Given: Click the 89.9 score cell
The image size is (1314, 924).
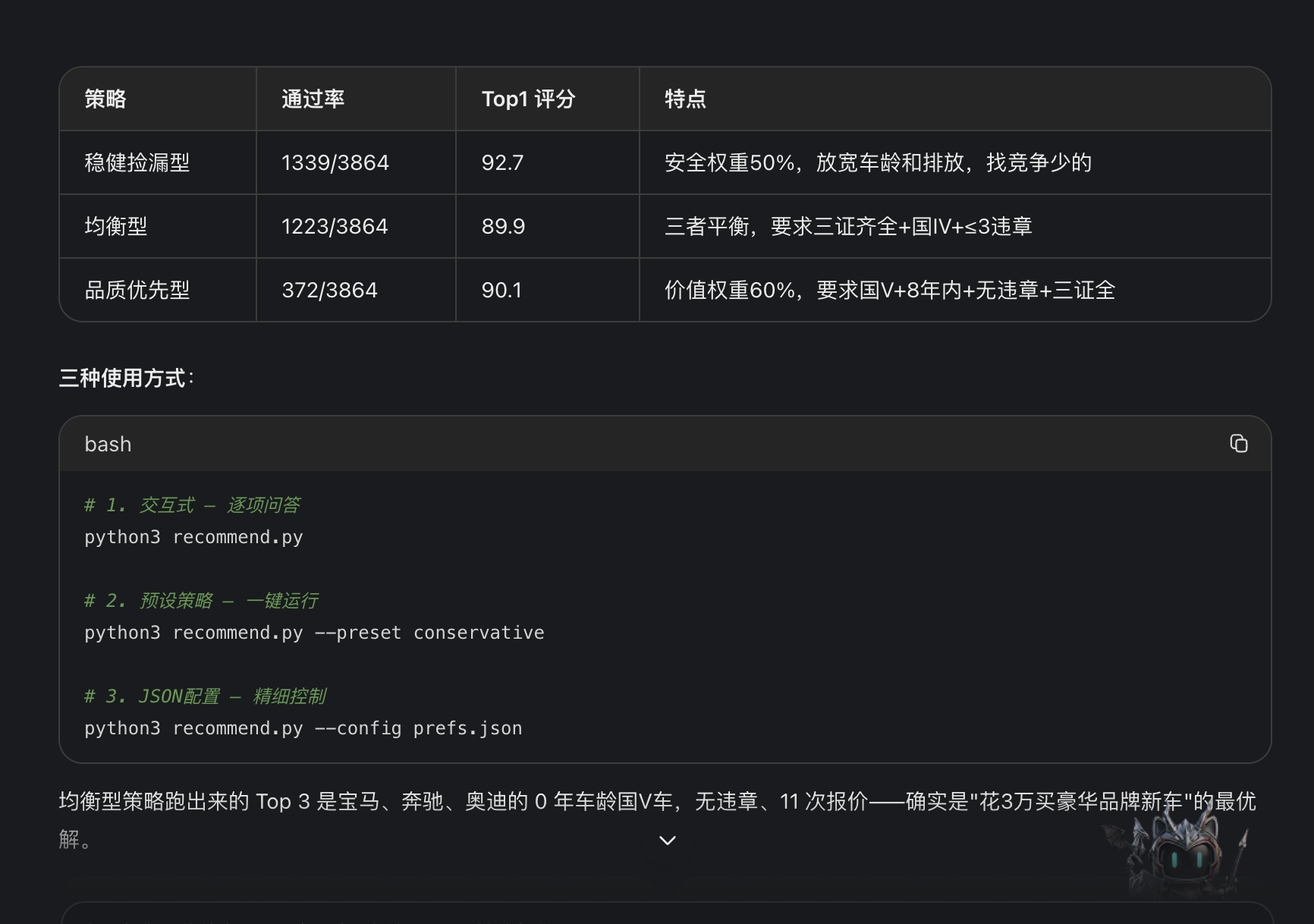Looking at the screenshot, I should point(503,226).
